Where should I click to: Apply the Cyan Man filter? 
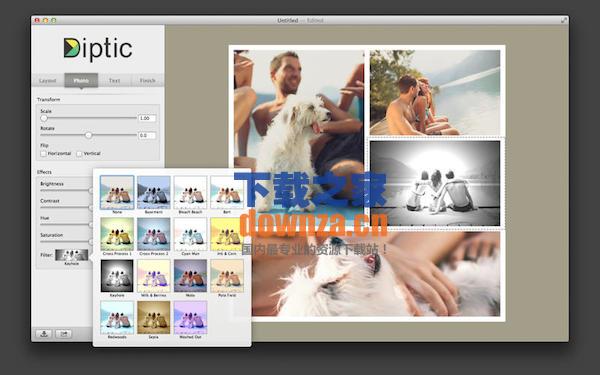(190, 234)
